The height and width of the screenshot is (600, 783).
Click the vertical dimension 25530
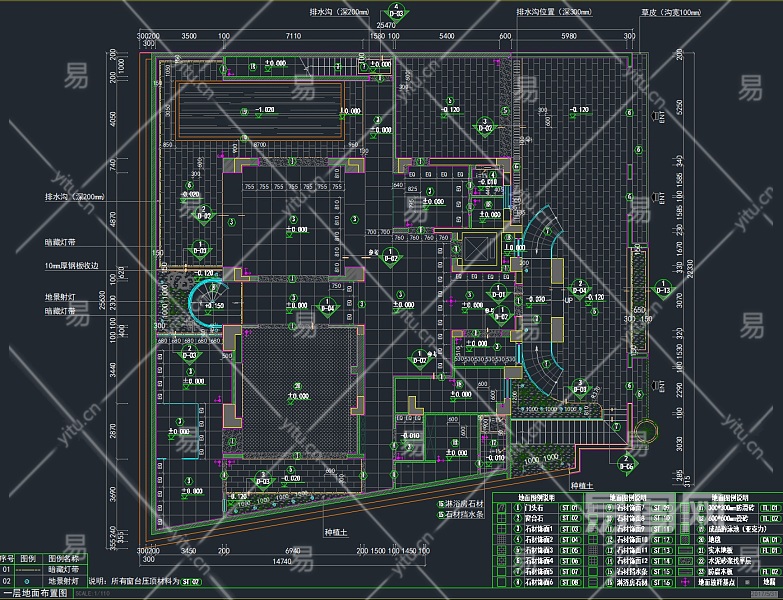(x=102, y=300)
